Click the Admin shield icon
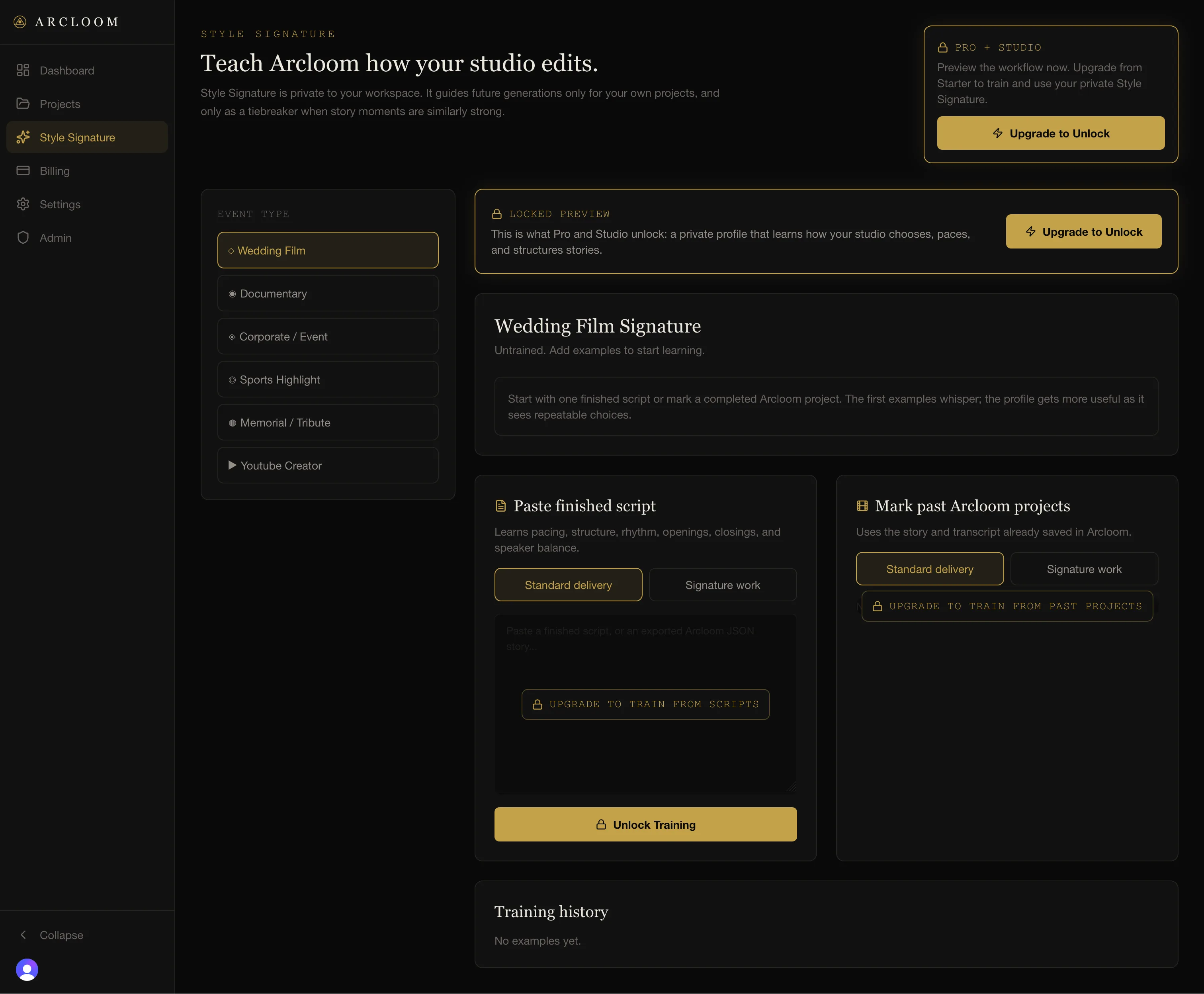Viewport: 1204px width, 994px height. pos(23,238)
